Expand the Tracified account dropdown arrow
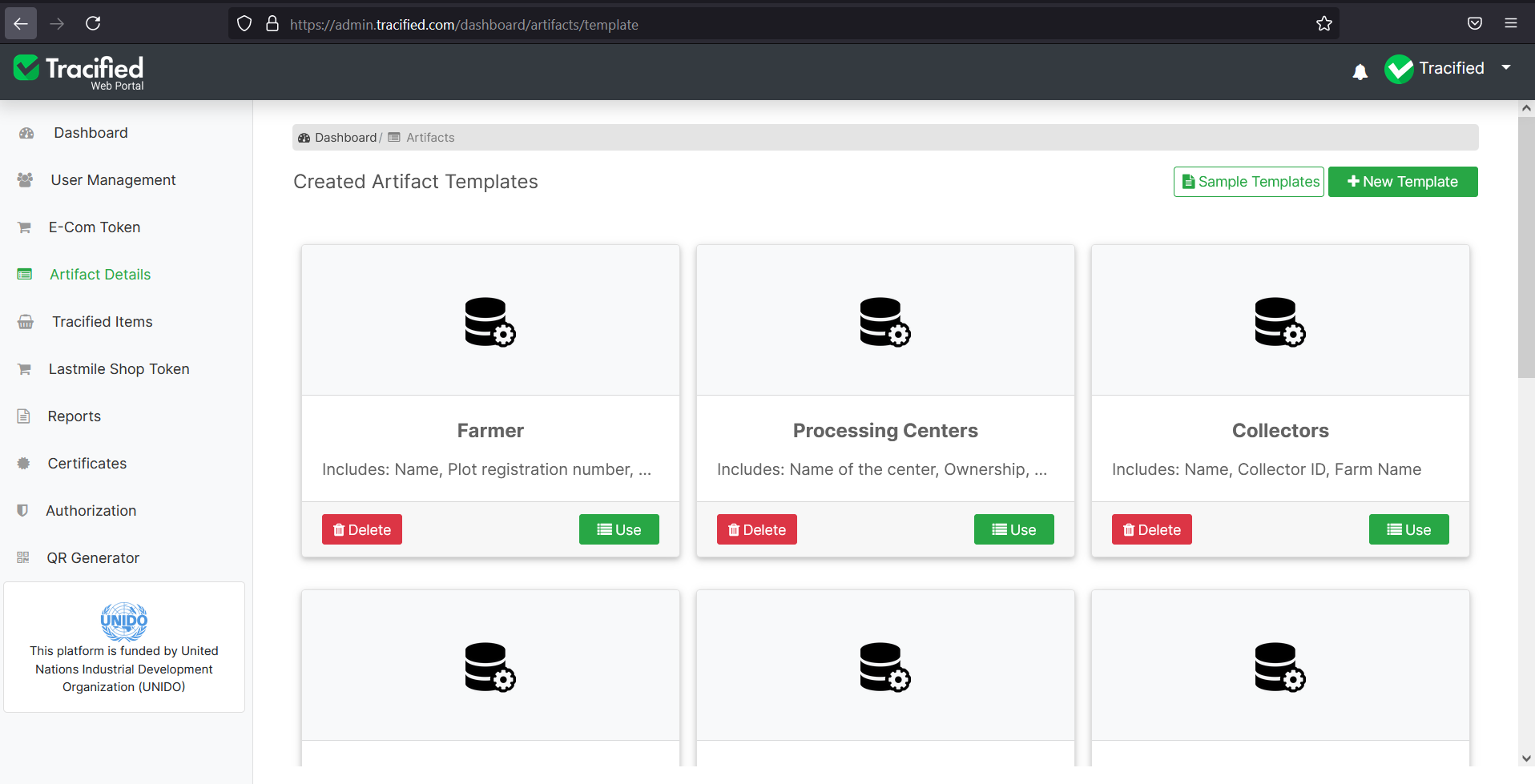 click(x=1506, y=67)
